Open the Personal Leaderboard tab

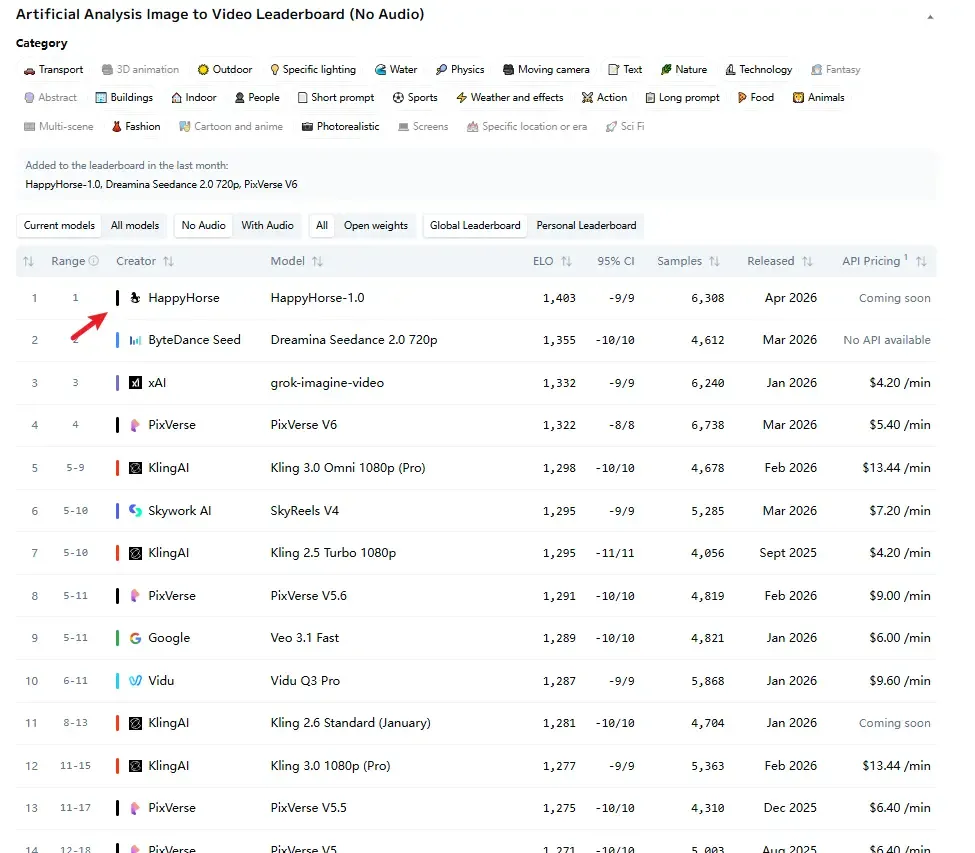[587, 226]
